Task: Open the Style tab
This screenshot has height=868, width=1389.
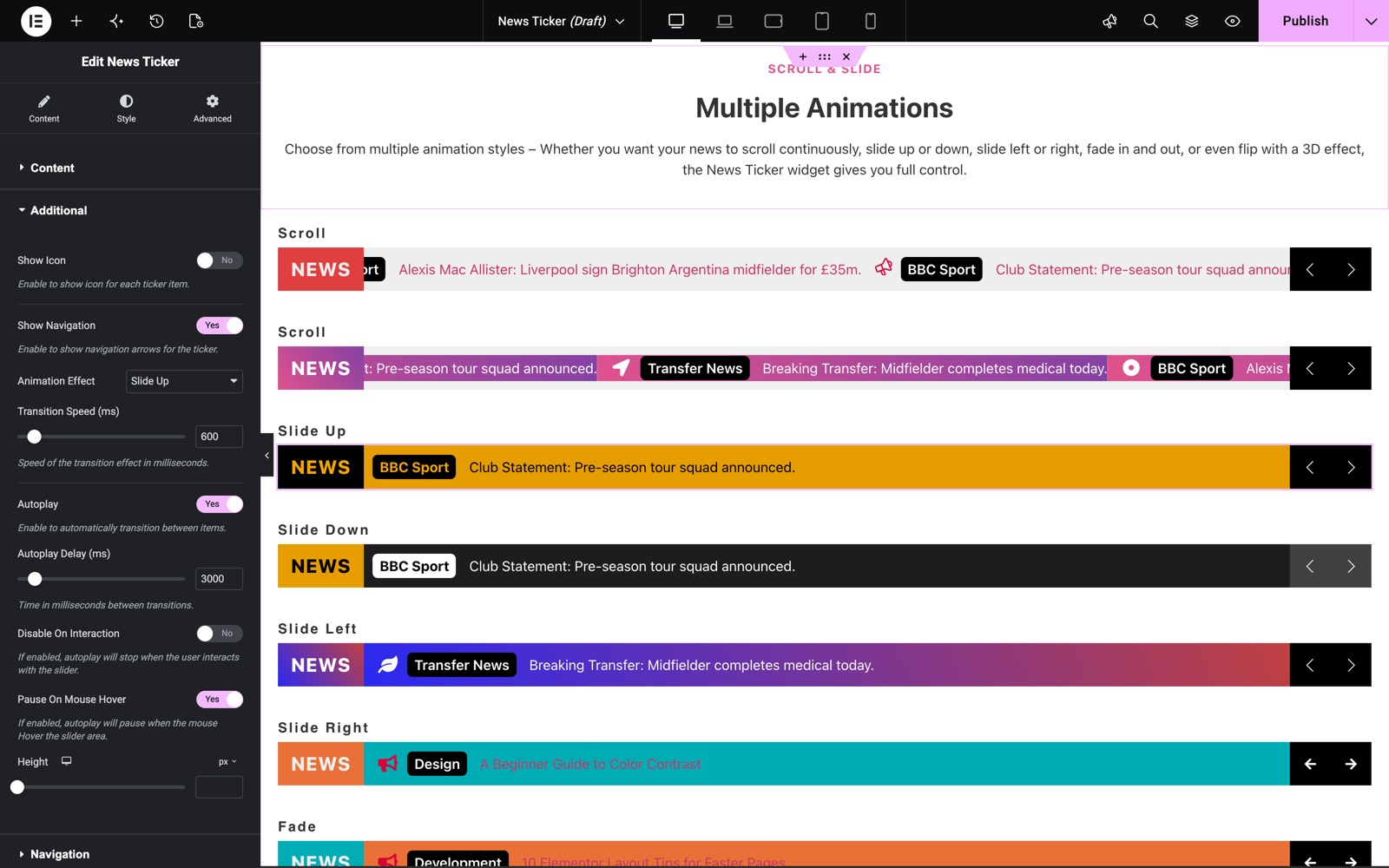Action: 127,108
